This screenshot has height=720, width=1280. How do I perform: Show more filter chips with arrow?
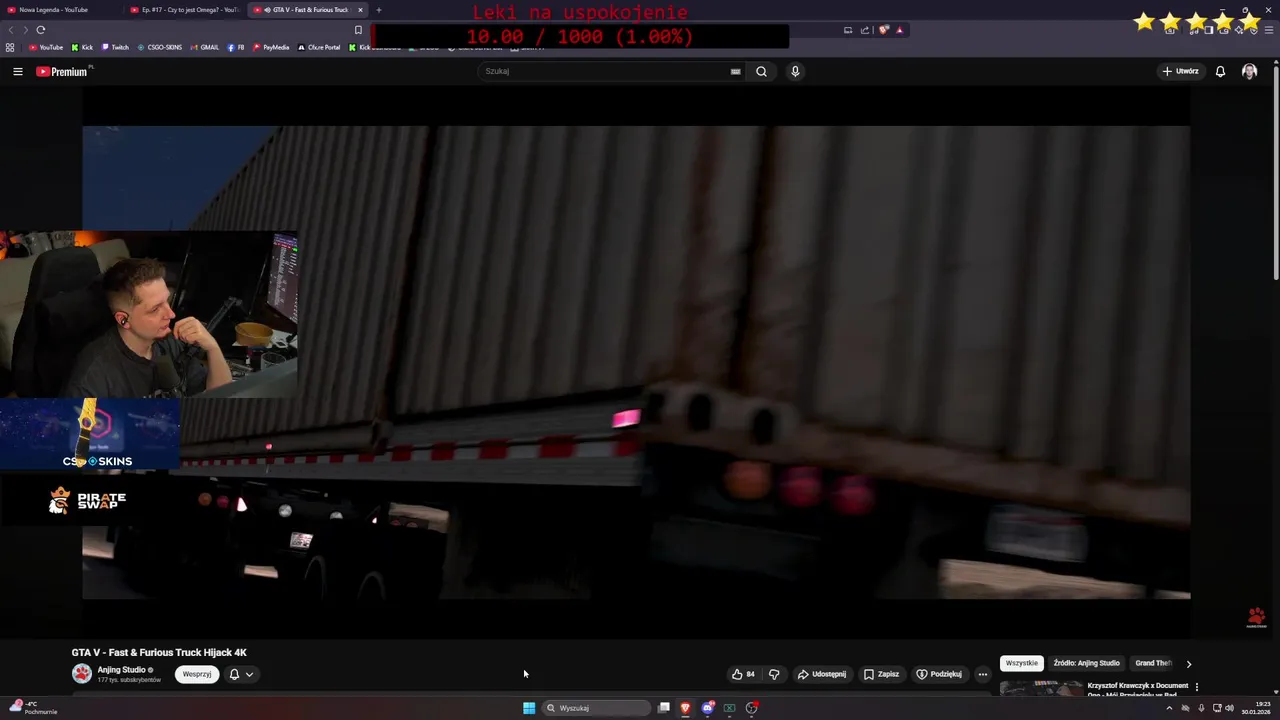1188,663
